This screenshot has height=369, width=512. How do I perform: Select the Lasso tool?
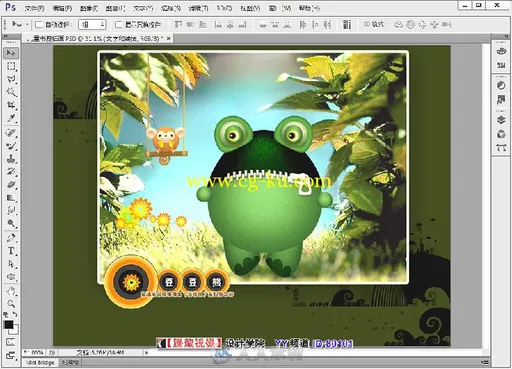[11, 79]
